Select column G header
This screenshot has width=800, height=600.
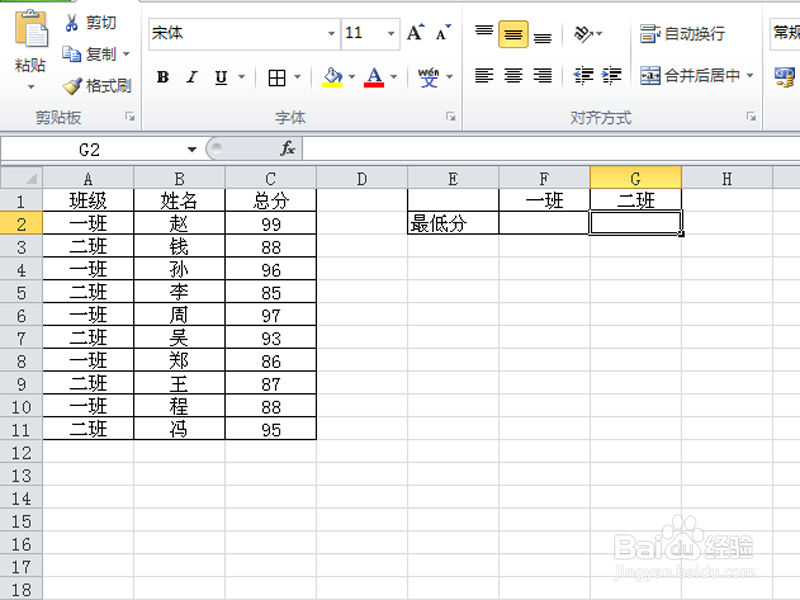click(636, 179)
